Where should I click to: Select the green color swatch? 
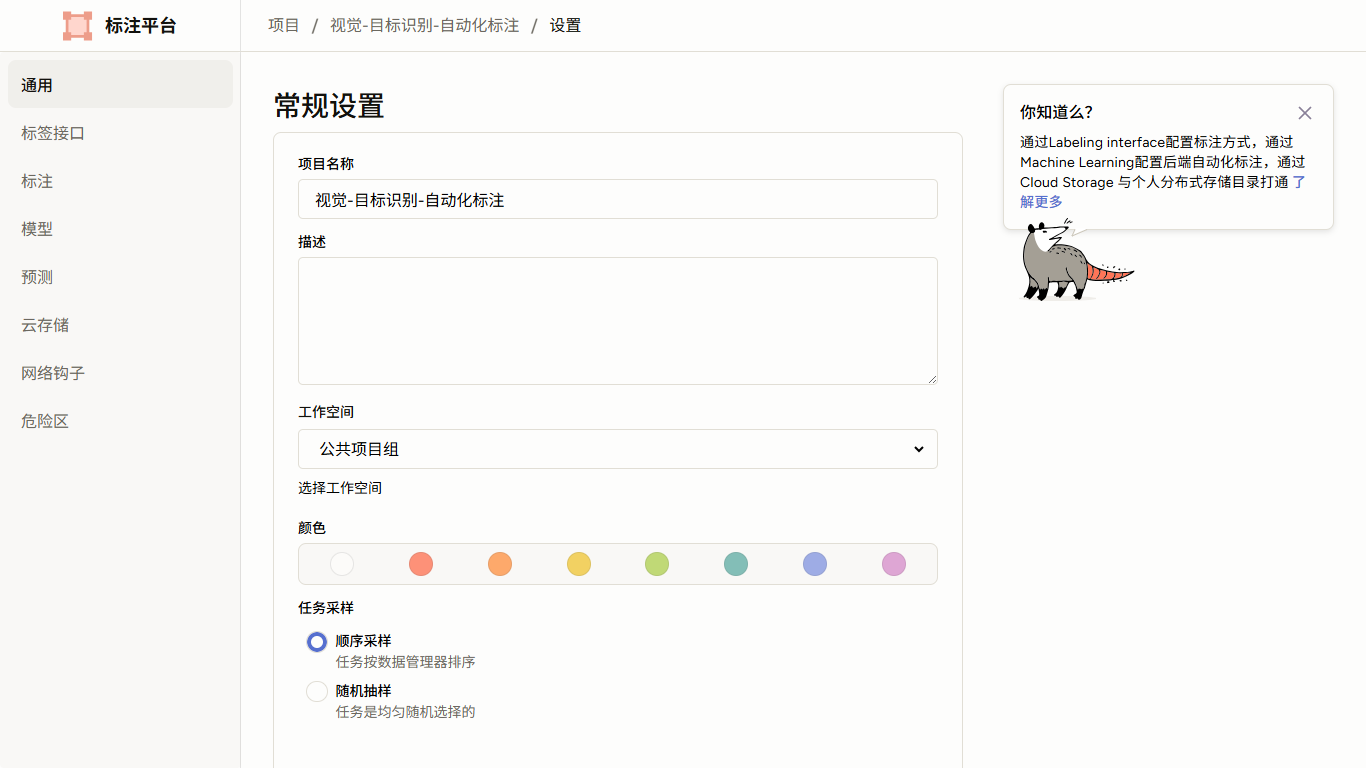coord(657,564)
